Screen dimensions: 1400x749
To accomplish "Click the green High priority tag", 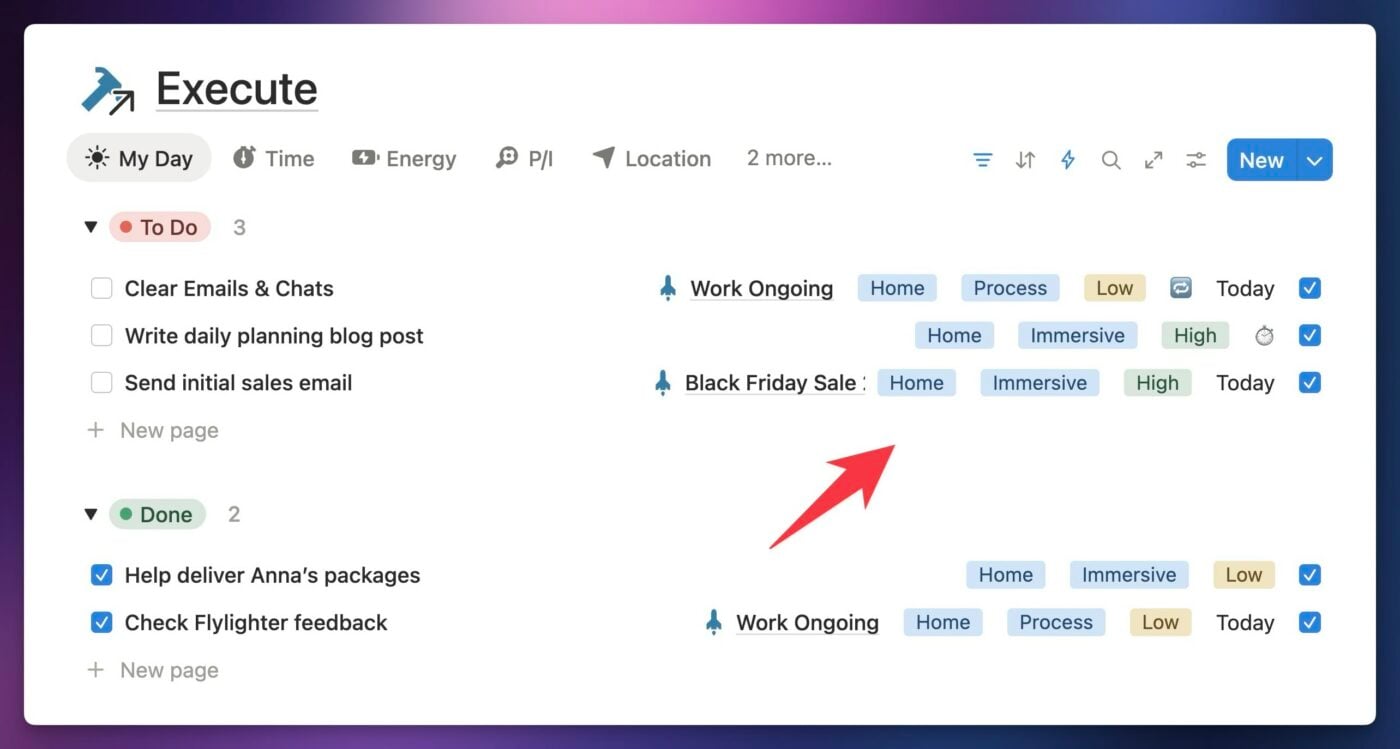I will pyautogui.click(x=1194, y=335).
